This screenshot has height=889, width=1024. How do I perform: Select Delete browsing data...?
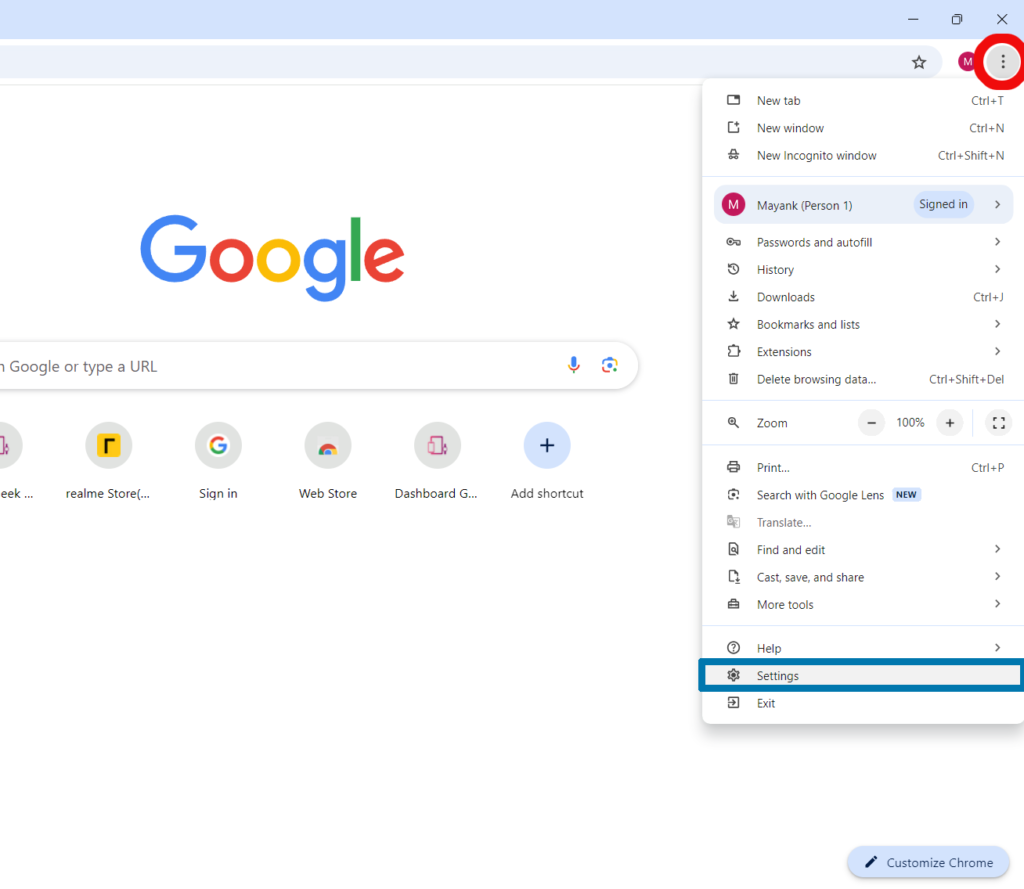point(863,380)
